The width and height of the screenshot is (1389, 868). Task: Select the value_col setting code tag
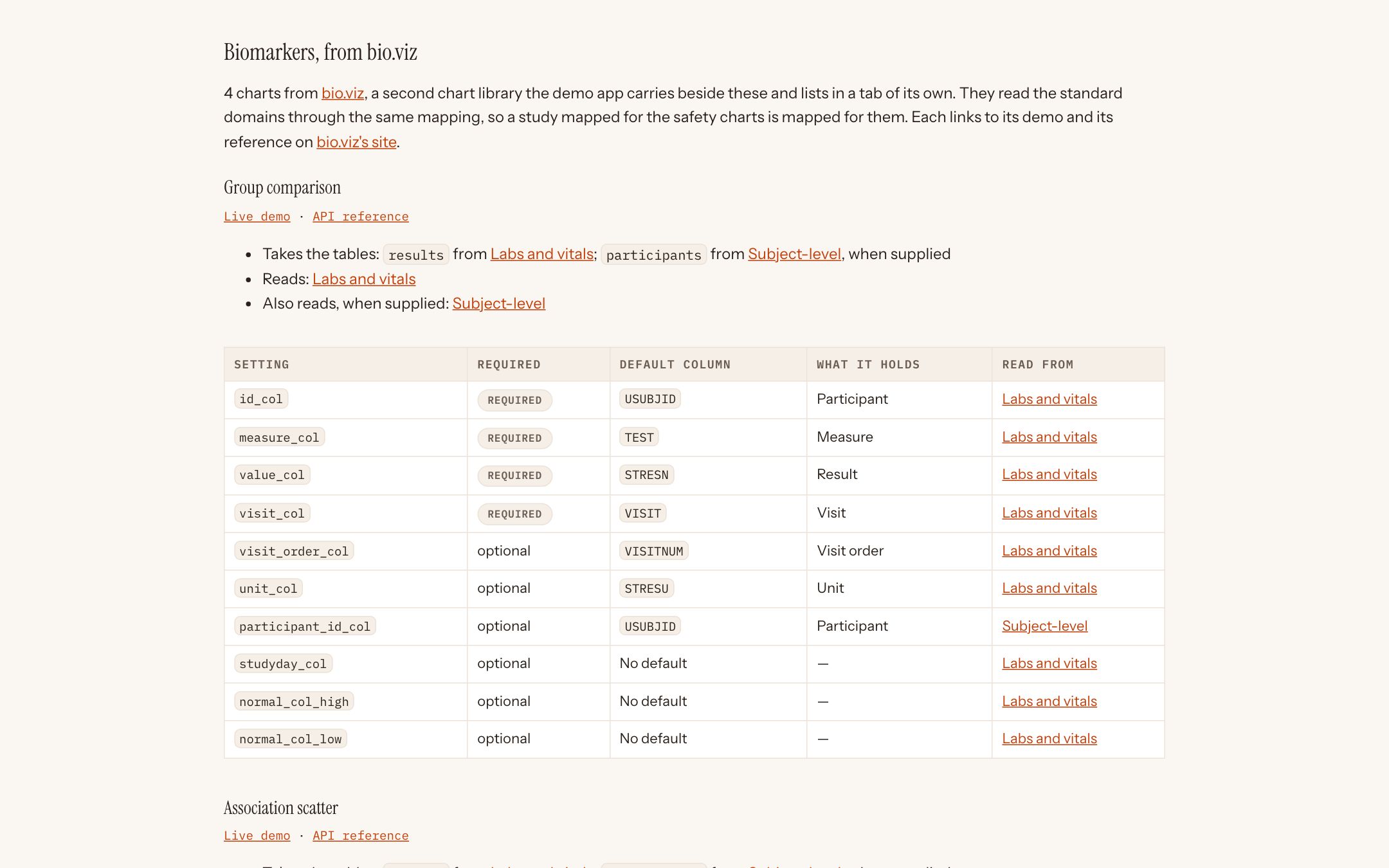pos(272,475)
